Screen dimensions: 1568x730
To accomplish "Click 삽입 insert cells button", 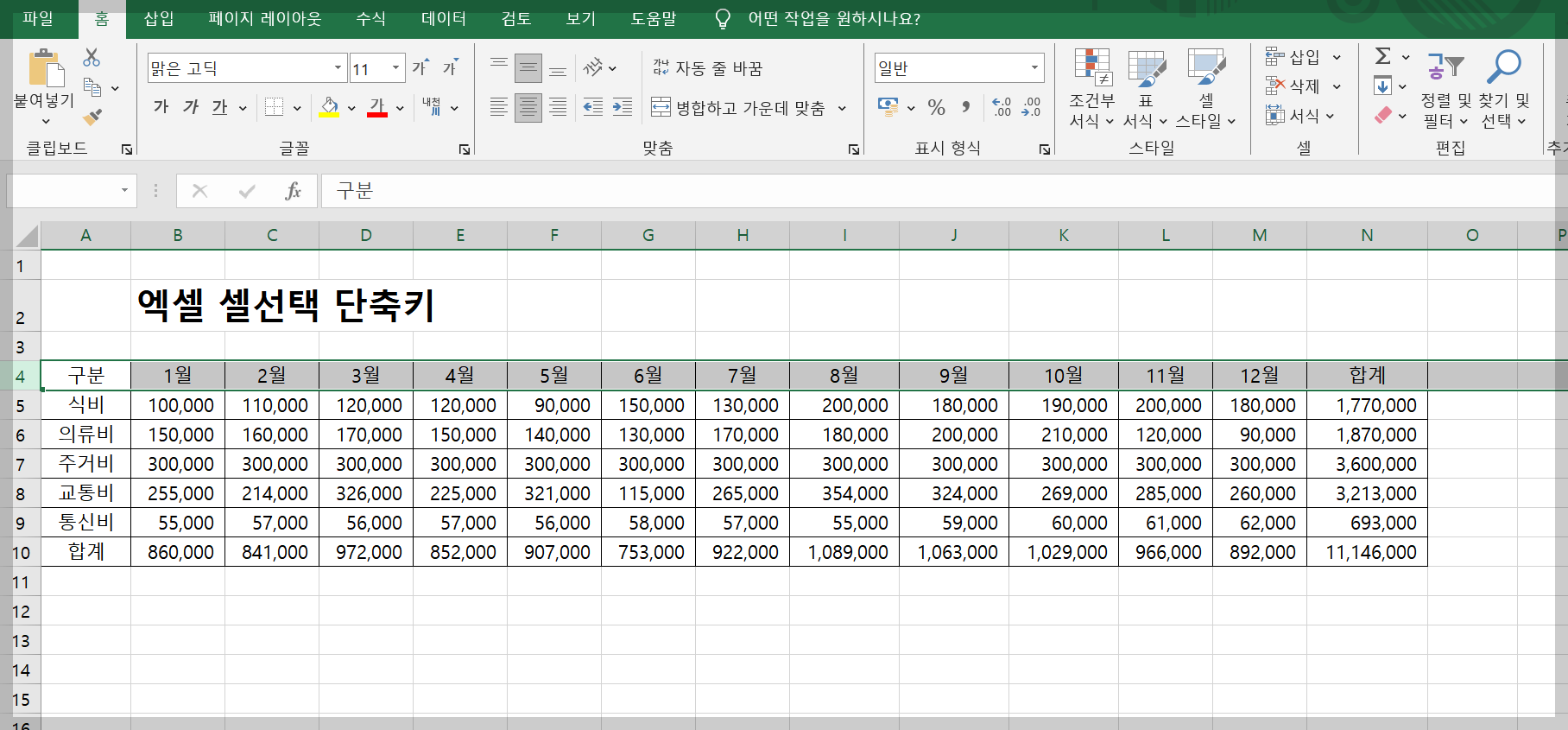I will (1303, 57).
